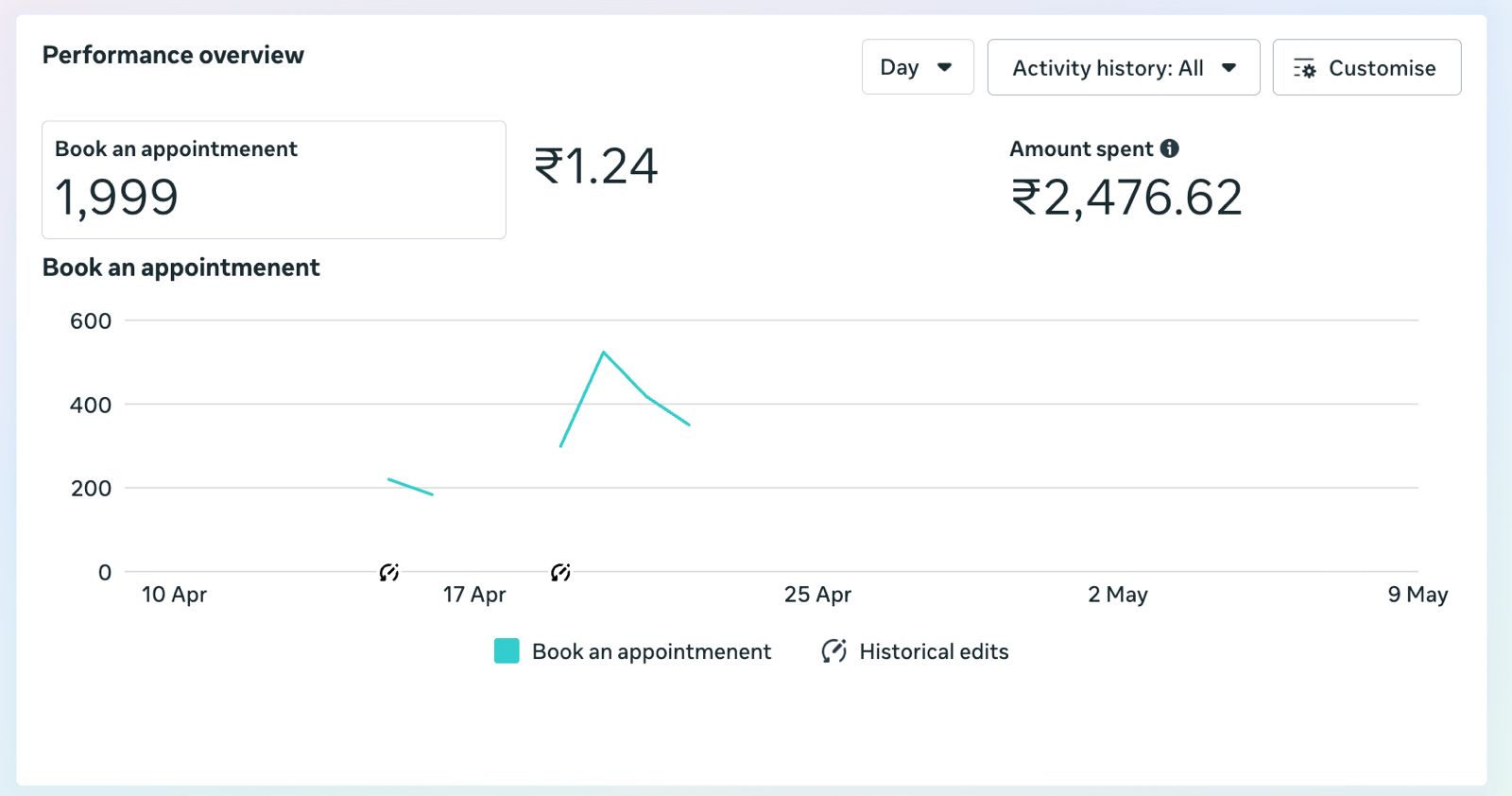Click the arrow on the Day dropdown
The width and height of the screenshot is (1512, 796).
coord(944,67)
